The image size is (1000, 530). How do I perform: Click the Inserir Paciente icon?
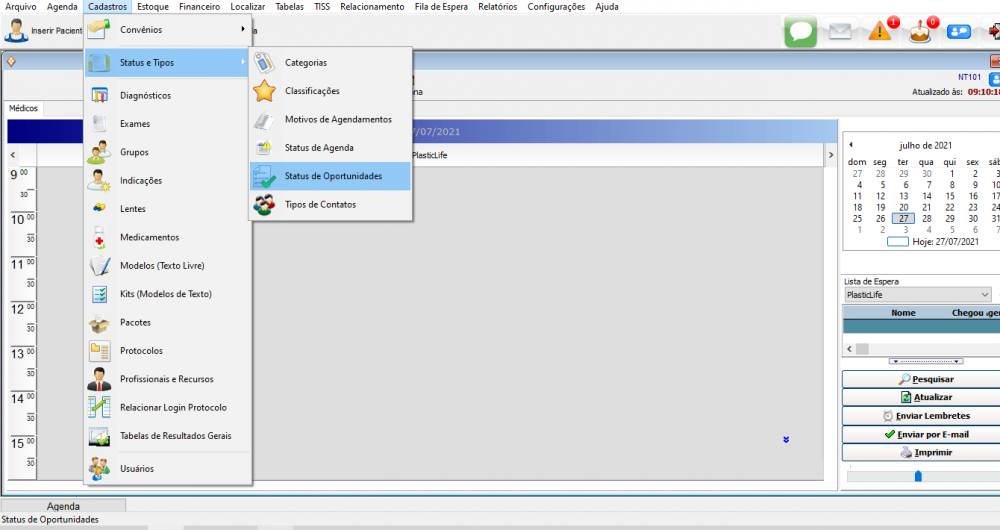(x=16, y=31)
